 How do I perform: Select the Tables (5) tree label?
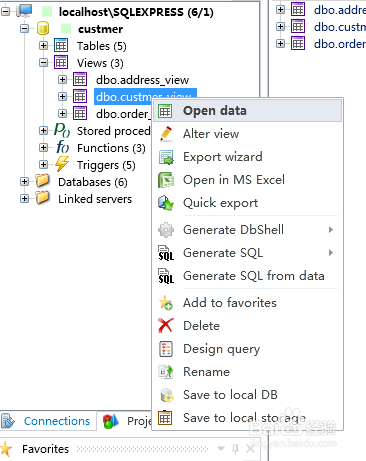(102, 46)
